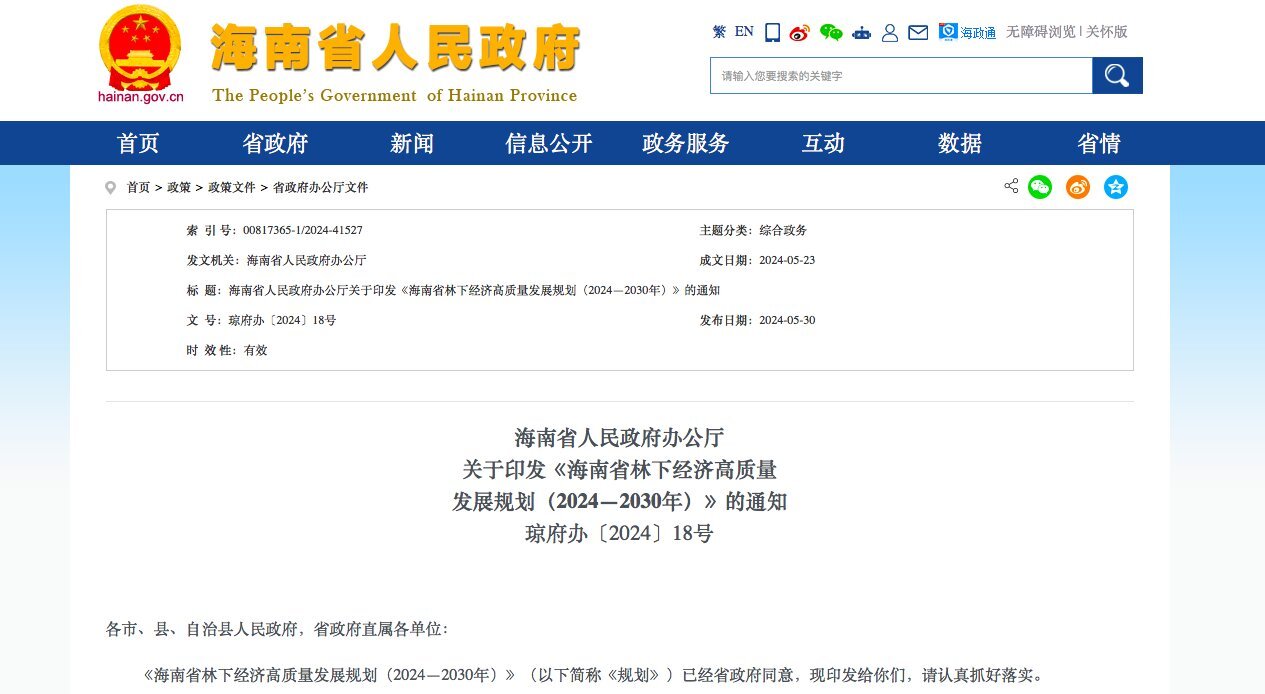Click the blue QZone star share icon
The image size is (1265, 694).
(x=1116, y=187)
